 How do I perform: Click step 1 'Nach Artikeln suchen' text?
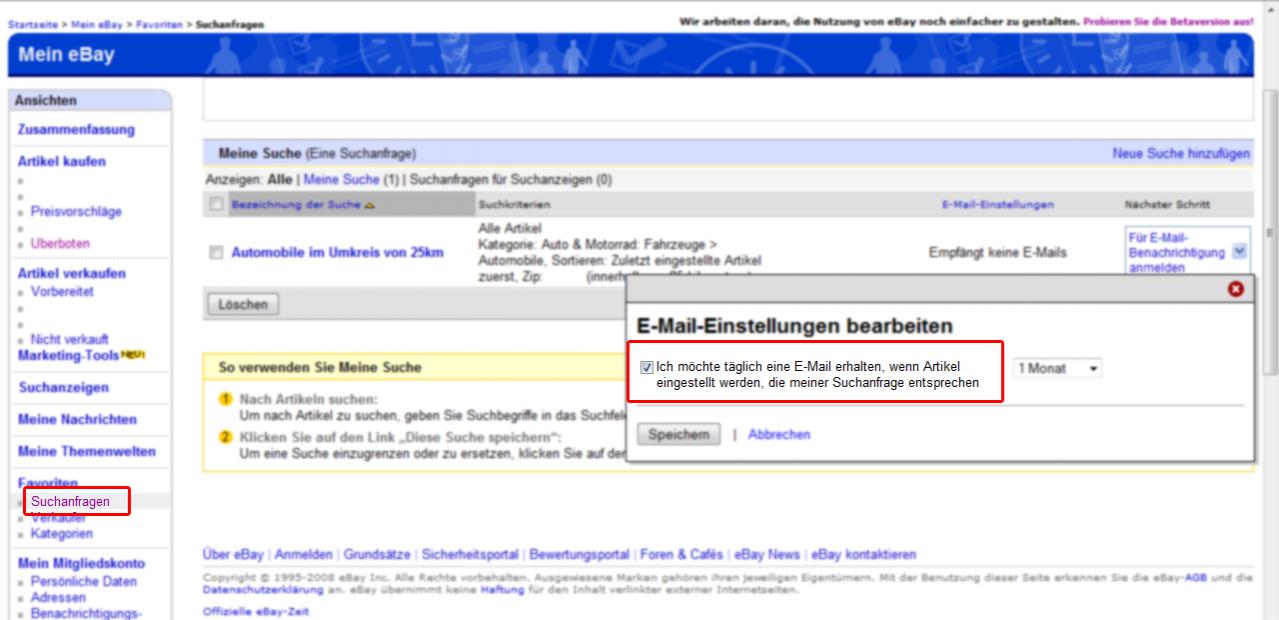pos(309,399)
